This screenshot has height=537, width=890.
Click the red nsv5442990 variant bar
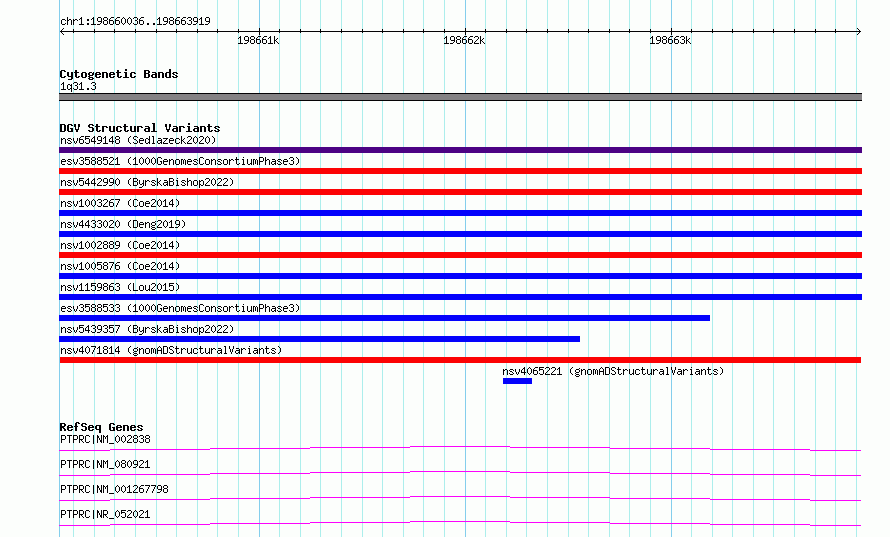[460, 192]
